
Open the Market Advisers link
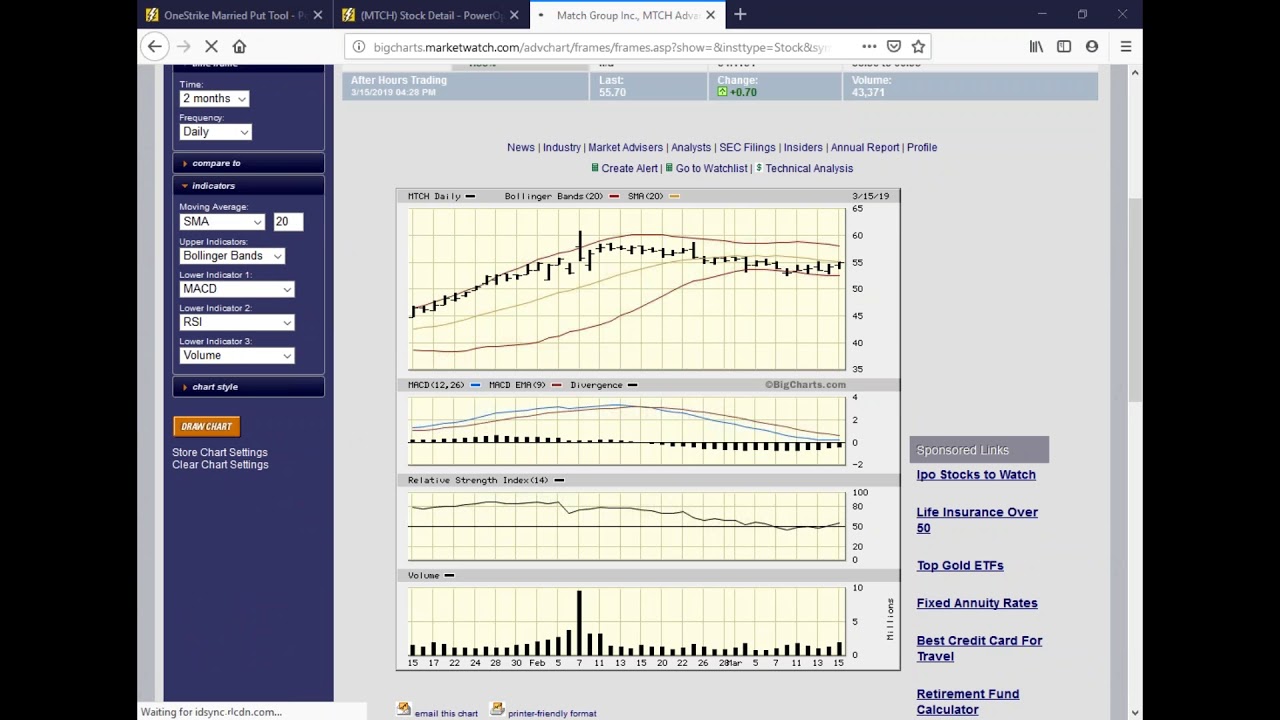pyautogui.click(x=625, y=147)
